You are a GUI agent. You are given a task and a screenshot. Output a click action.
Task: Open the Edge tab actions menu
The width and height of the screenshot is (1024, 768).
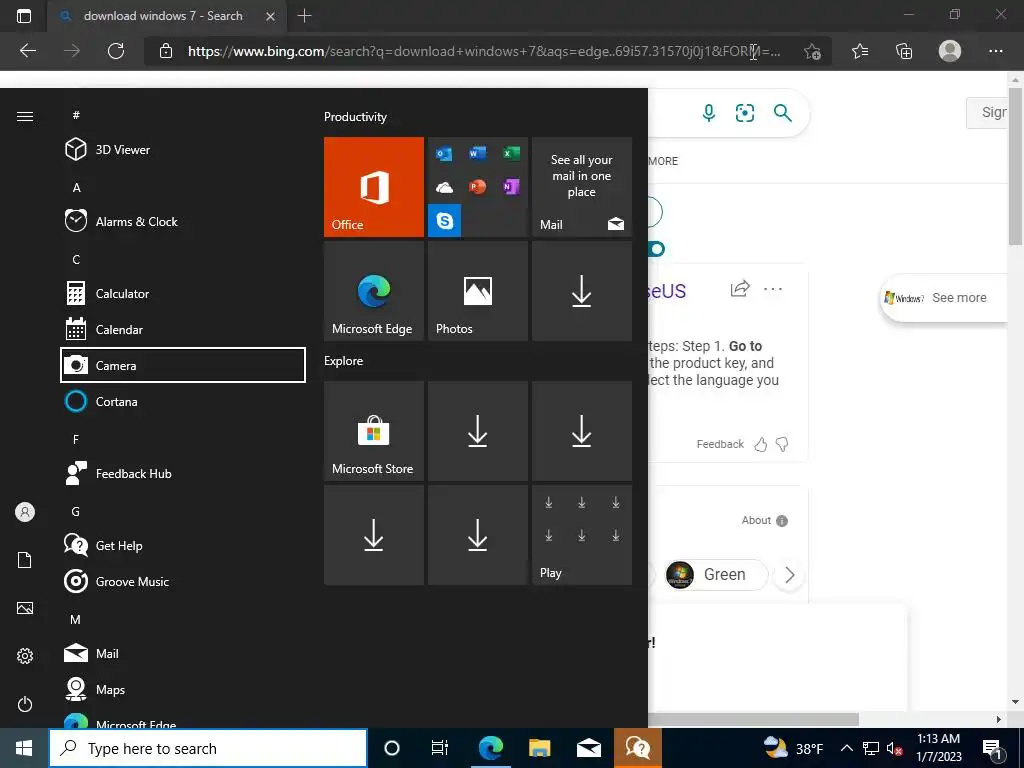(24, 16)
